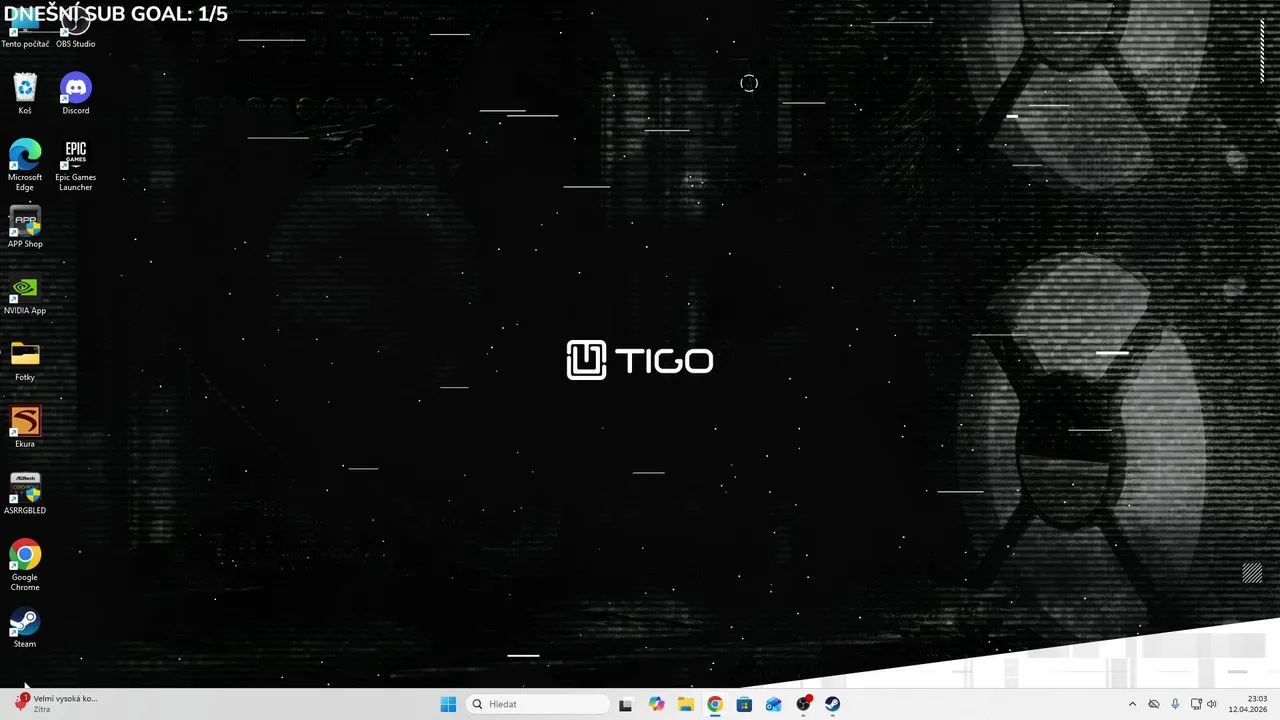Open the Windows Start menu
Image resolution: width=1280 pixels, height=720 pixels.
tap(448, 704)
